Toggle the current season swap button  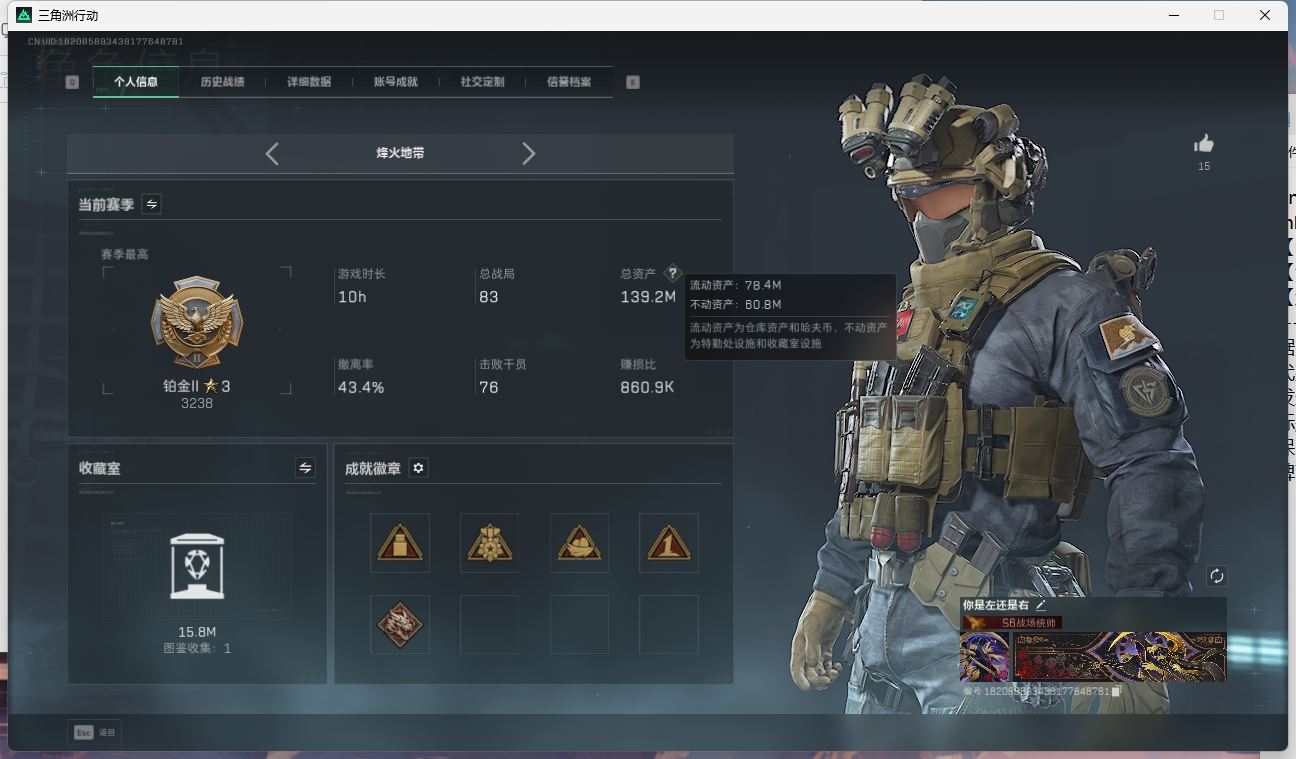tap(152, 204)
